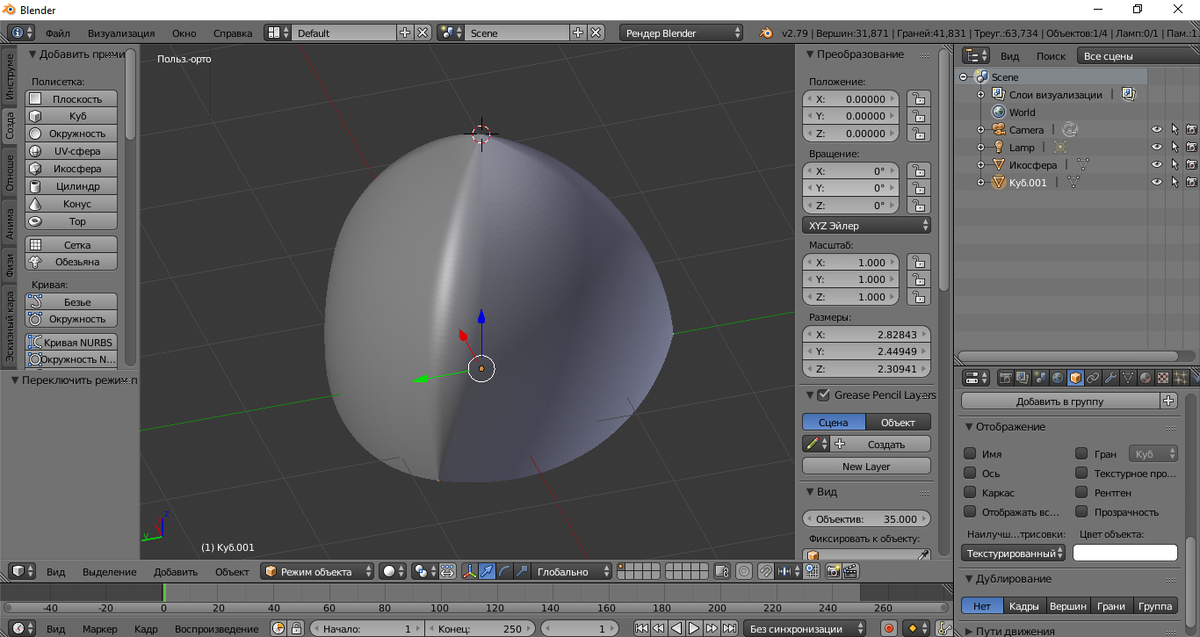This screenshot has width=1200, height=637.
Task: Enable the Имя display checkbox
Action: [x=970, y=454]
